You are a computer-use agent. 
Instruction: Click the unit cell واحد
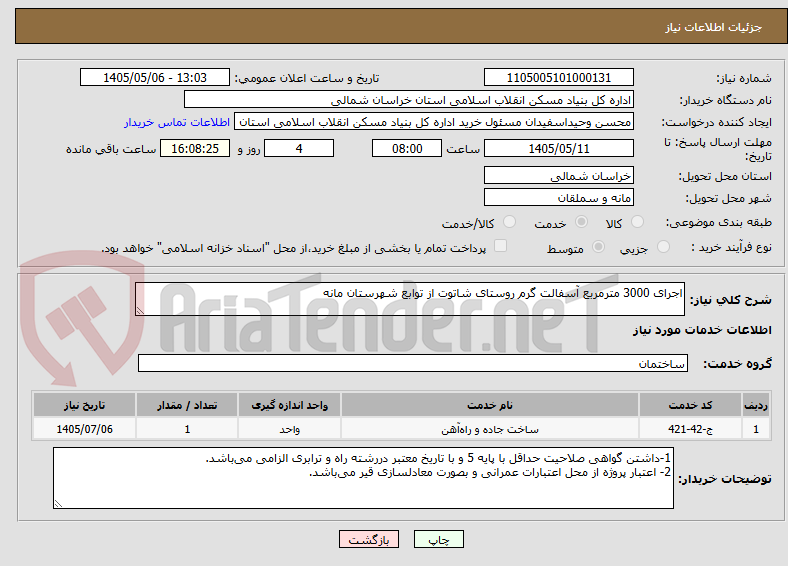coord(289,429)
